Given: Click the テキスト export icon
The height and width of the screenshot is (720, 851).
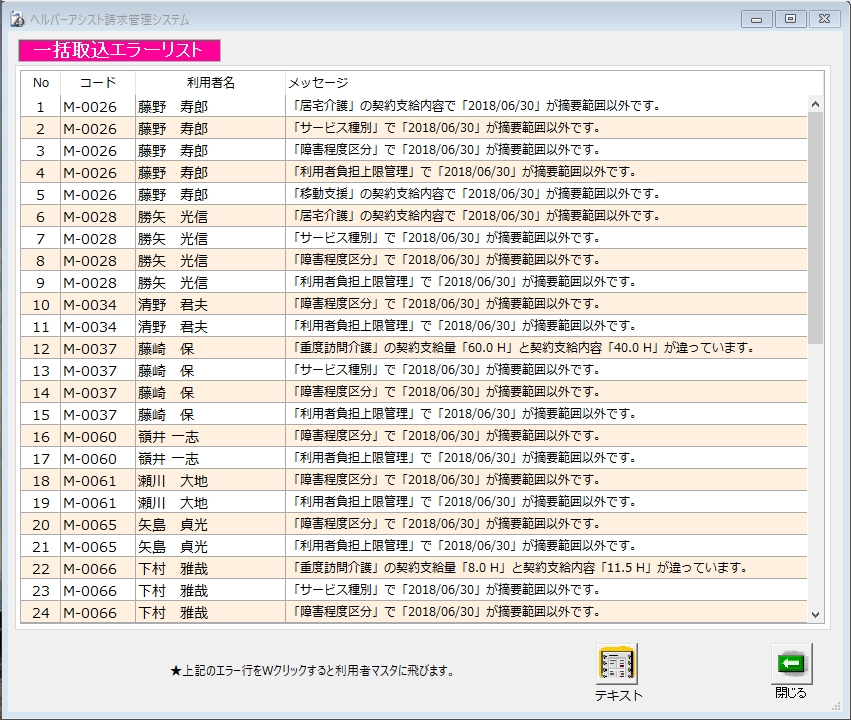Looking at the screenshot, I should pyautogui.click(x=618, y=664).
